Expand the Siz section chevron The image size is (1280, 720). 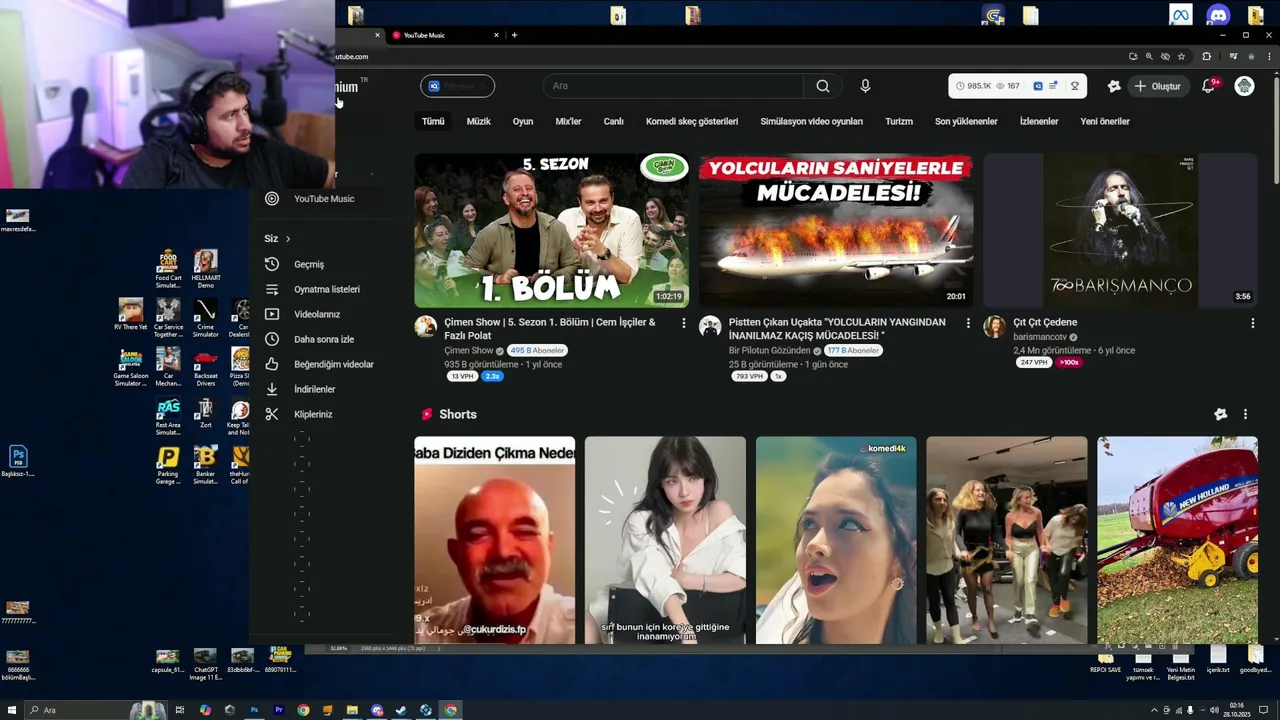pos(288,239)
